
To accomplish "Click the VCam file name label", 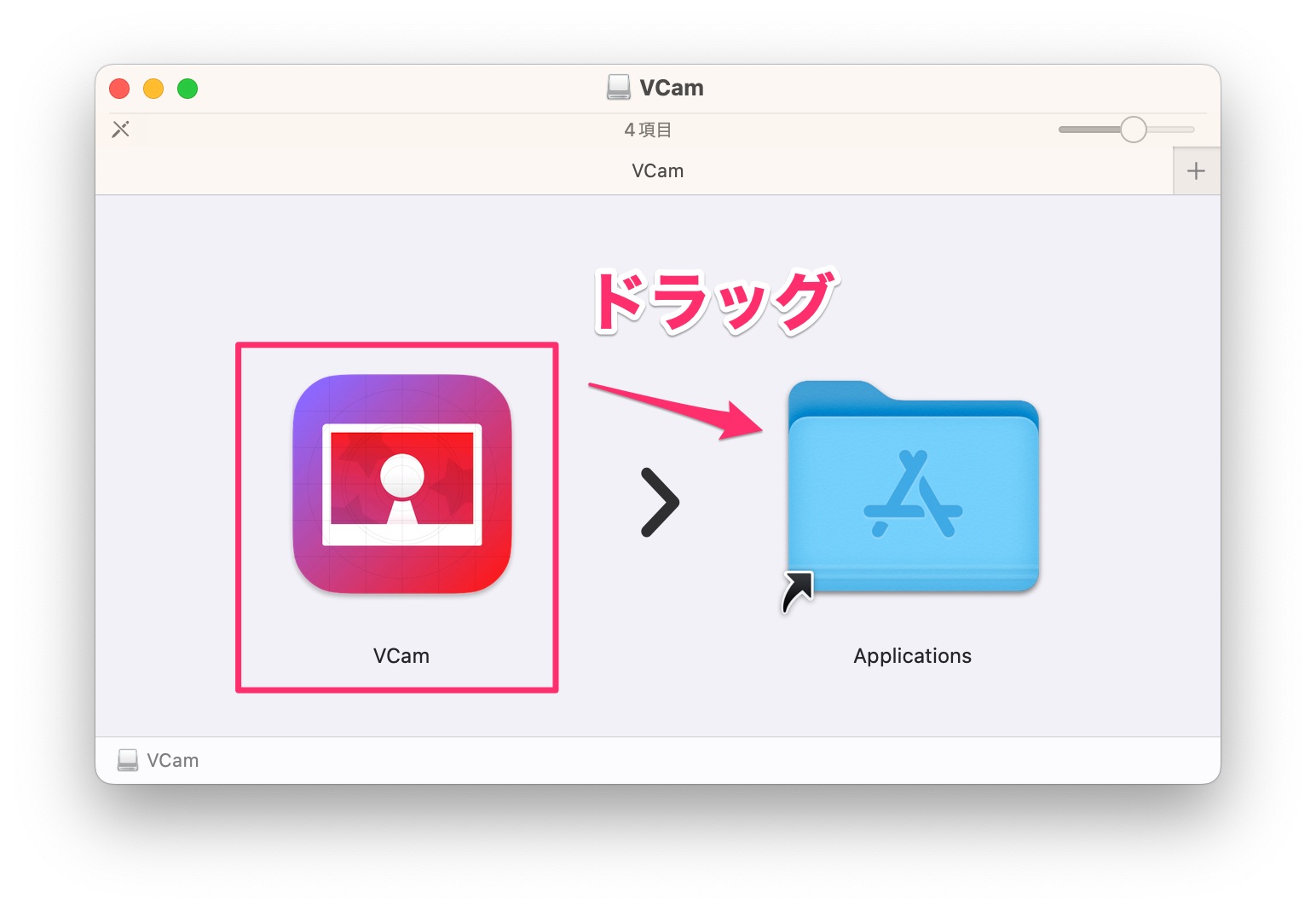I will 401,656.
